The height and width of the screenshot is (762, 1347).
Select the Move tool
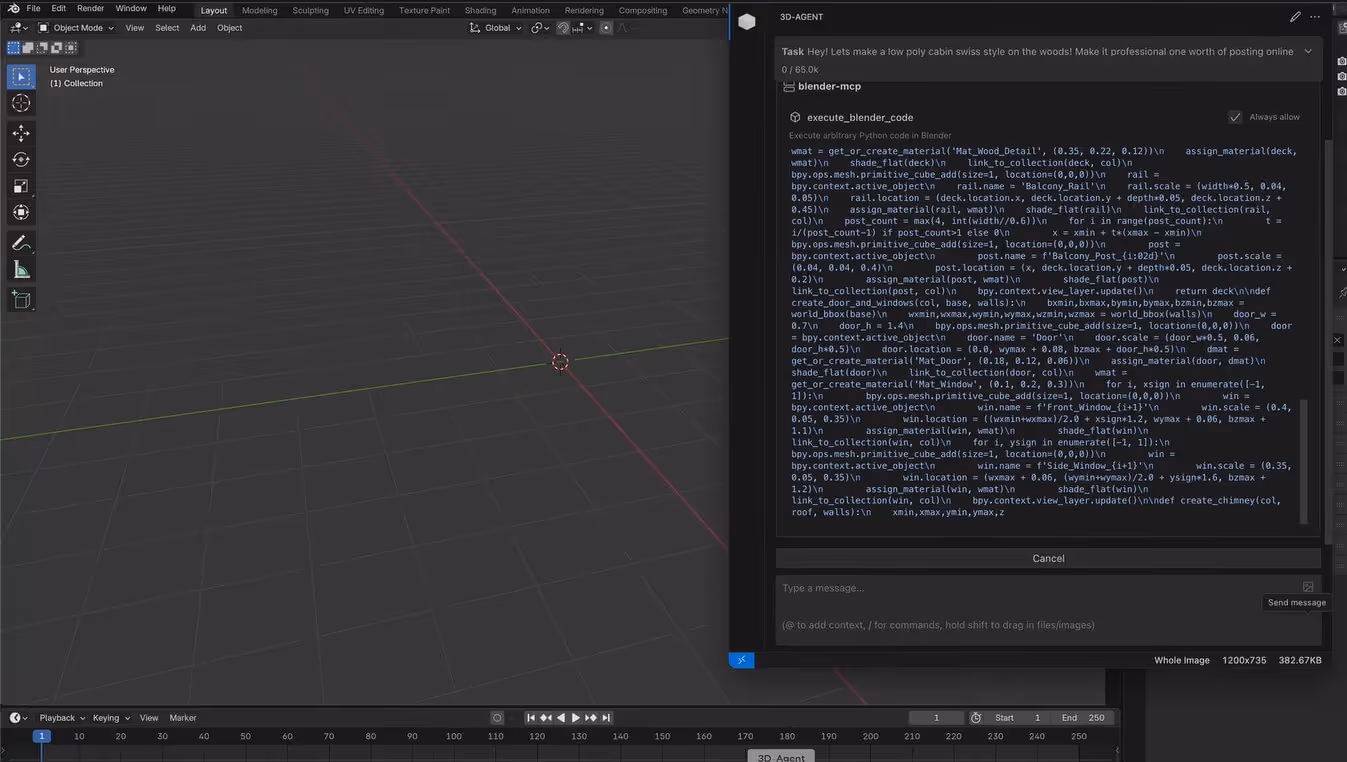(20, 132)
